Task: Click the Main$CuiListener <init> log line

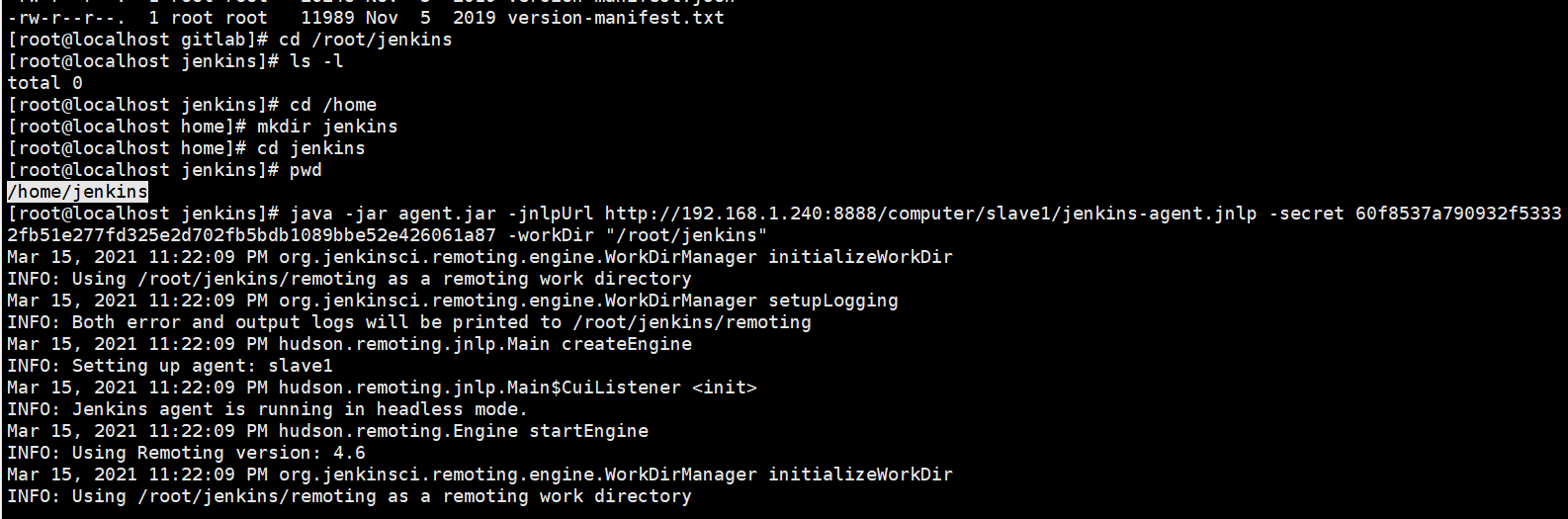Action: (x=382, y=388)
